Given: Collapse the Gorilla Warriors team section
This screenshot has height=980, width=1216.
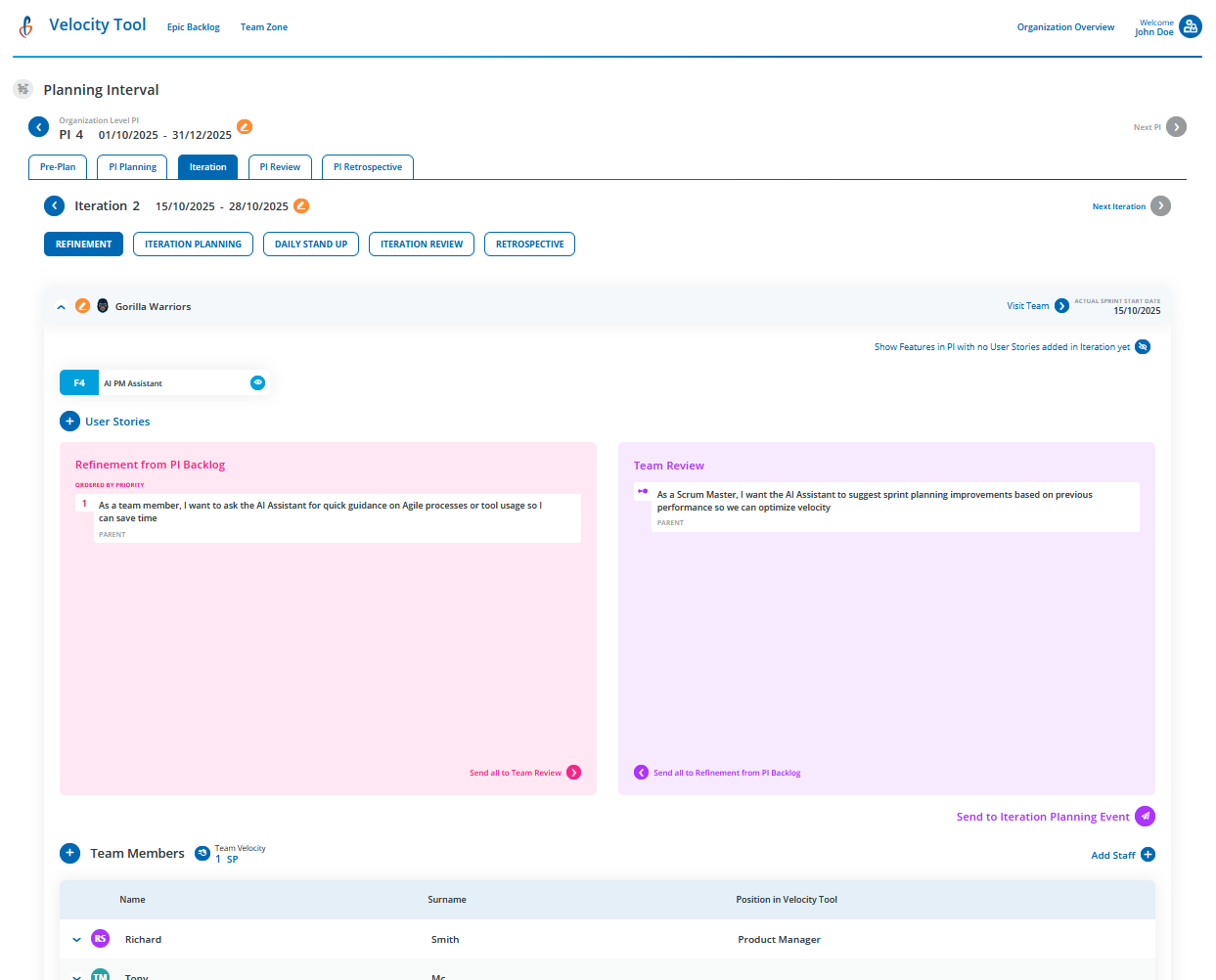Looking at the screenshot, I should (61, 307).
